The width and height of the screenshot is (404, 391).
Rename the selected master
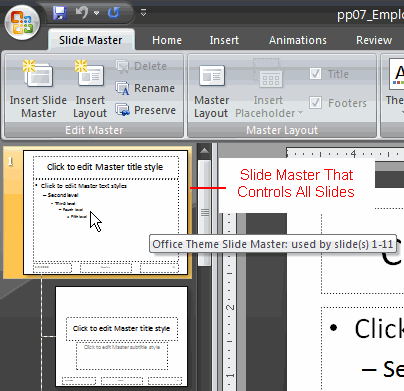pyautogui.click(x=145, y=88)
